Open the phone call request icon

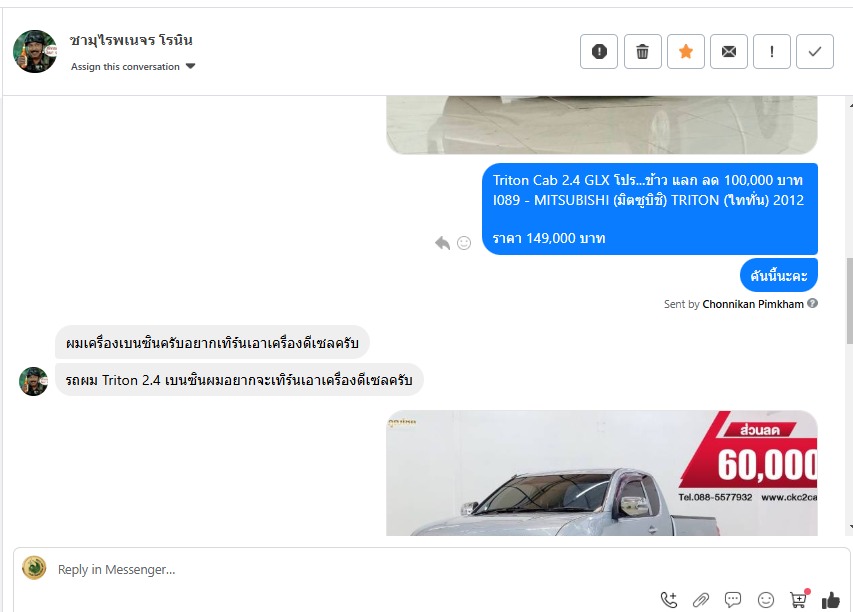coord(669,599)
